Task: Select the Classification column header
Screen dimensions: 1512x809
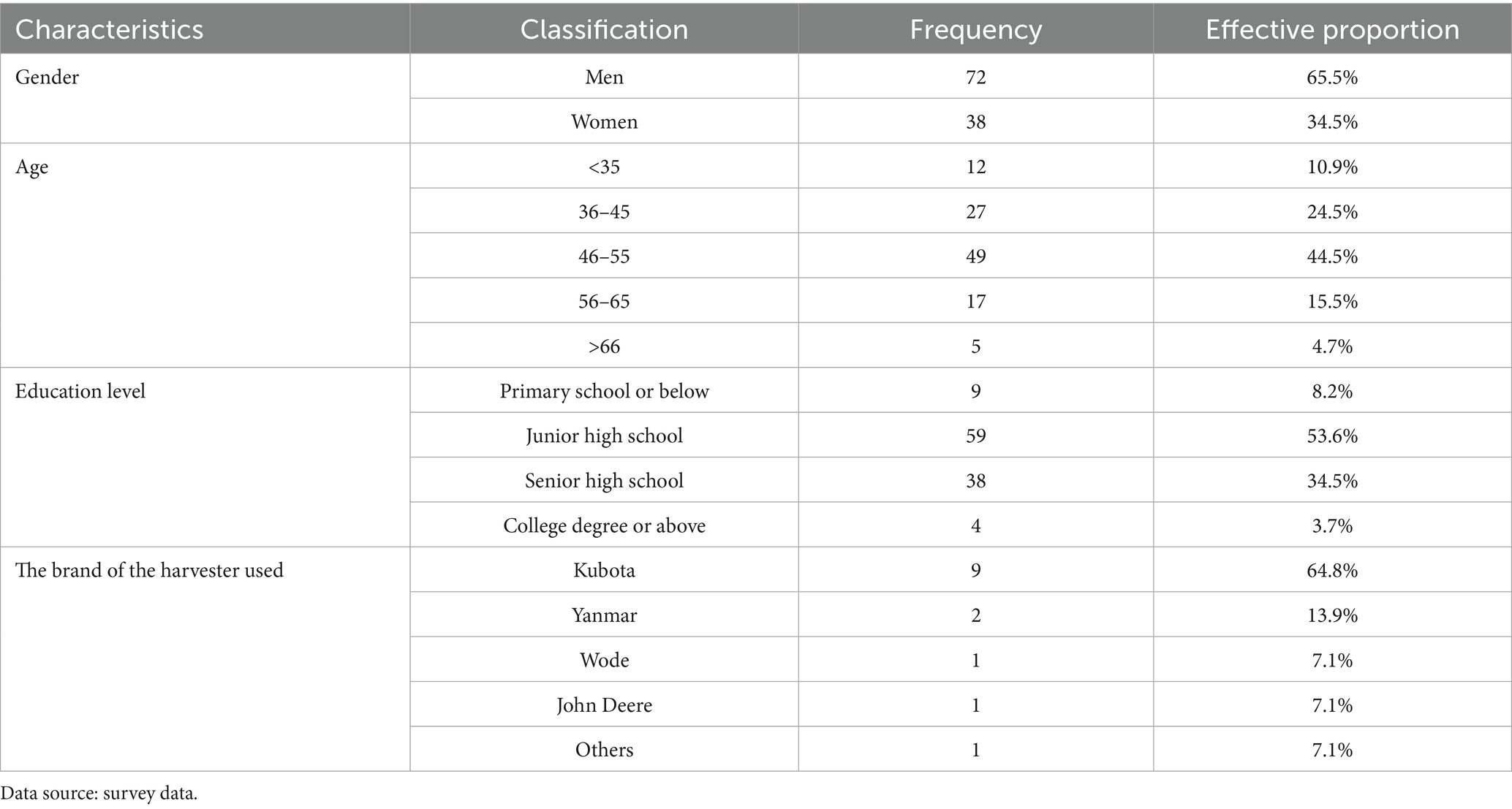Action: 604,30
